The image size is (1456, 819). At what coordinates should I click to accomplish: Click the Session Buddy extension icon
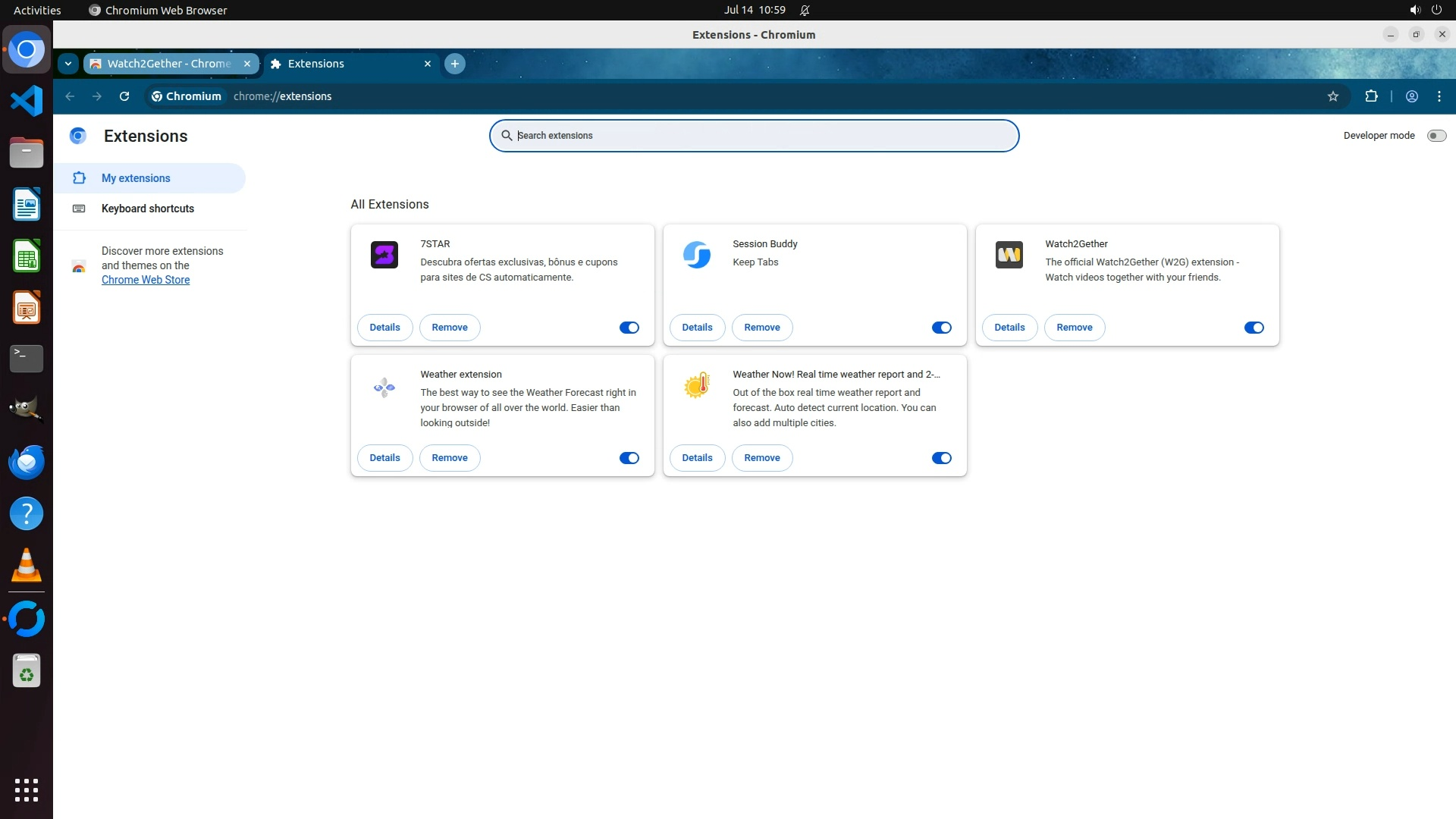696,255
